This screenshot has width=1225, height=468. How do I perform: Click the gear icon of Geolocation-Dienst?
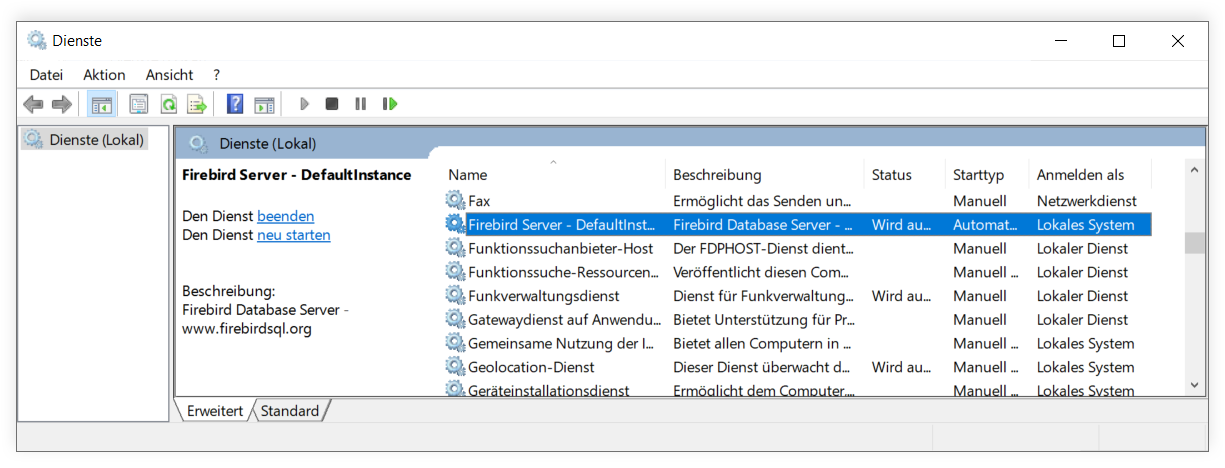pyautogui.click(x=455, y=367)
